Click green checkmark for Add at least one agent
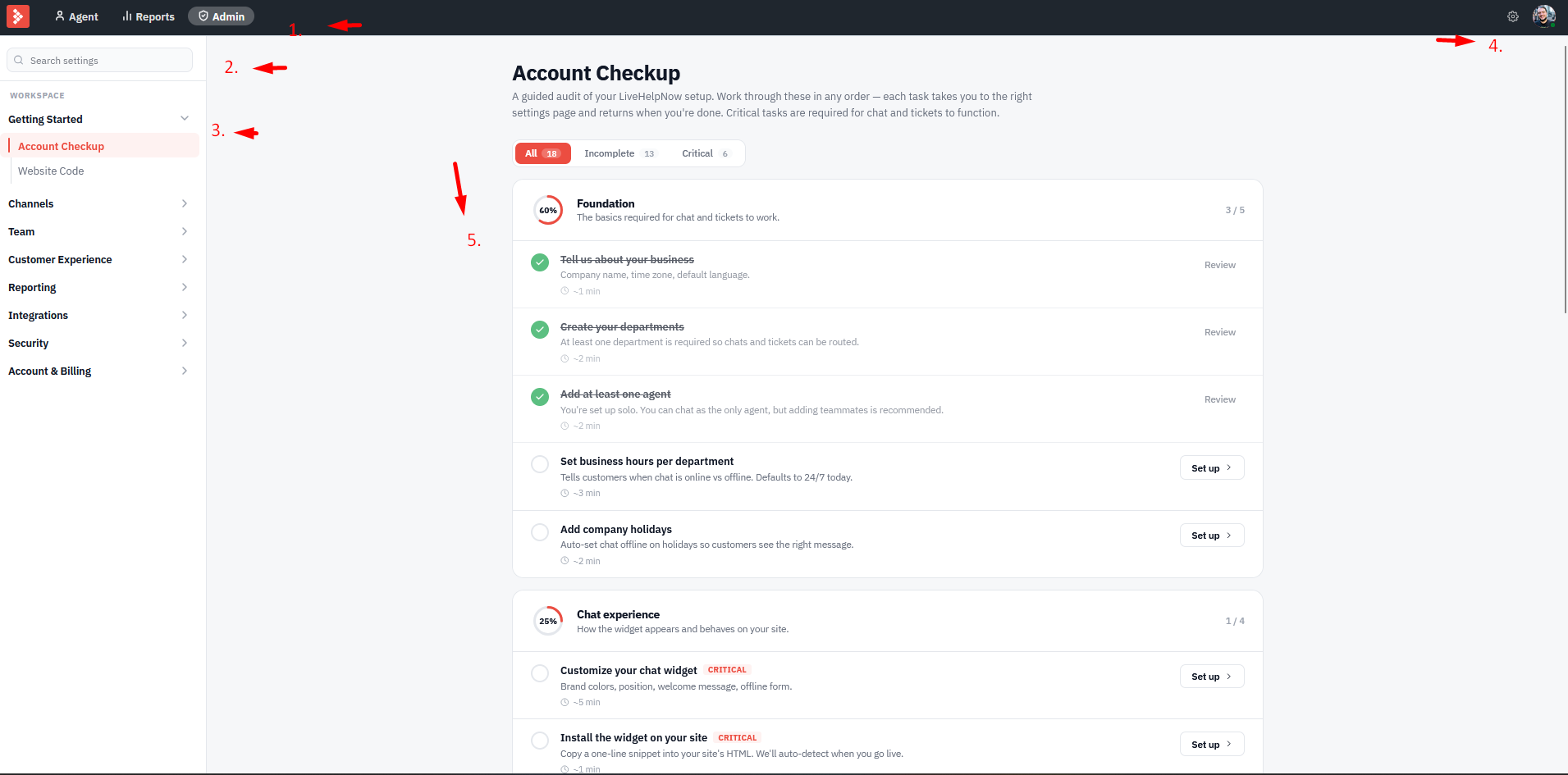The width and height of the screenshot is (1568, 775). click(540, 397)
